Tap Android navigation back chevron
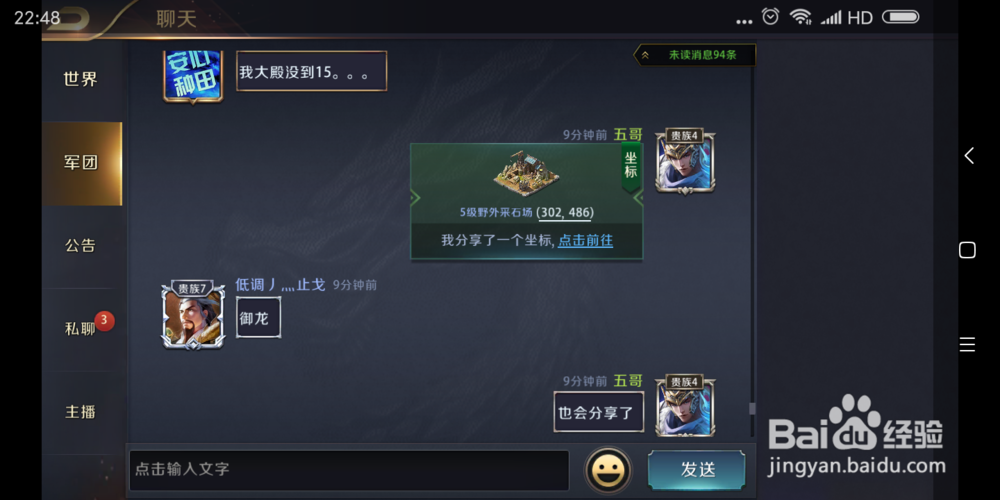The height and width of the screenshot is (500, 1000). tap(969, 156)
